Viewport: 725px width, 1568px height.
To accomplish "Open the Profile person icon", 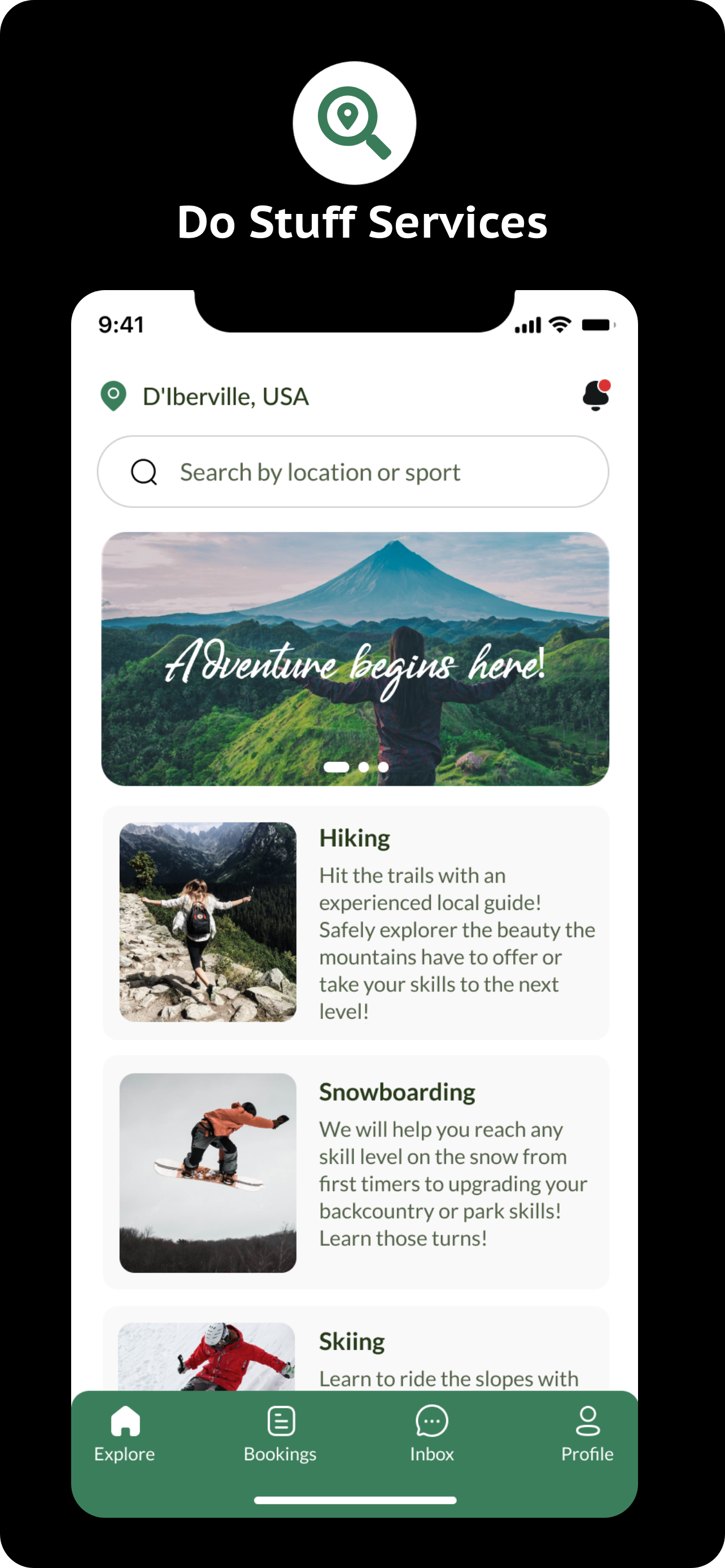I will tap(587, 1421).
